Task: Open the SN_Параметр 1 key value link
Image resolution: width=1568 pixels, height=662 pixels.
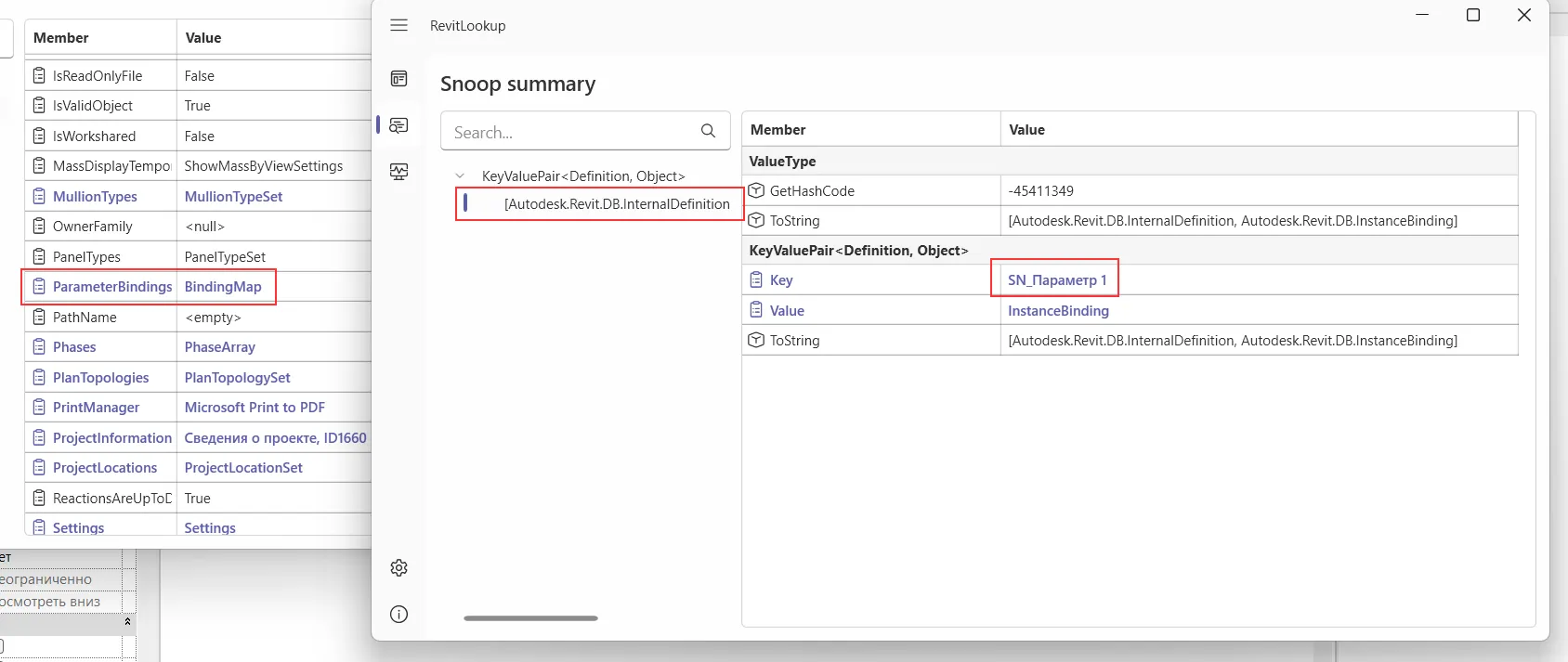Action: pos(1057,279)
